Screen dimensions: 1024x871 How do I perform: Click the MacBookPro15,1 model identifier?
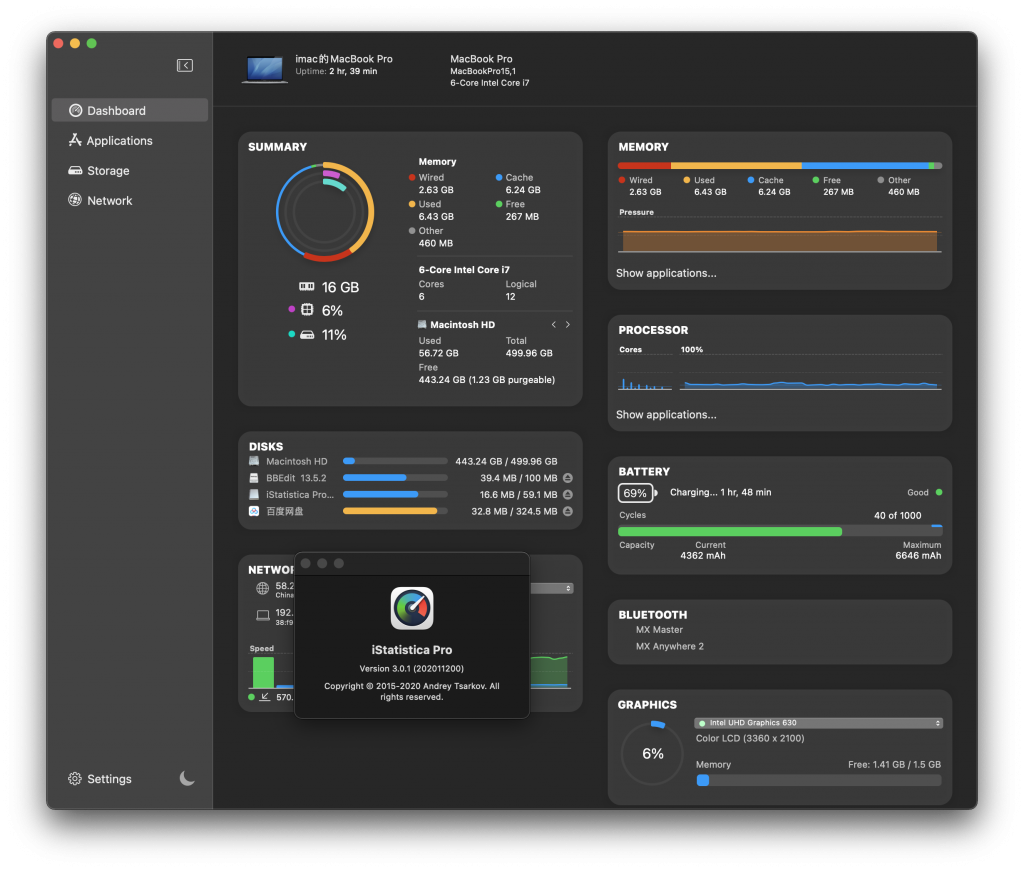coord(483,71)
